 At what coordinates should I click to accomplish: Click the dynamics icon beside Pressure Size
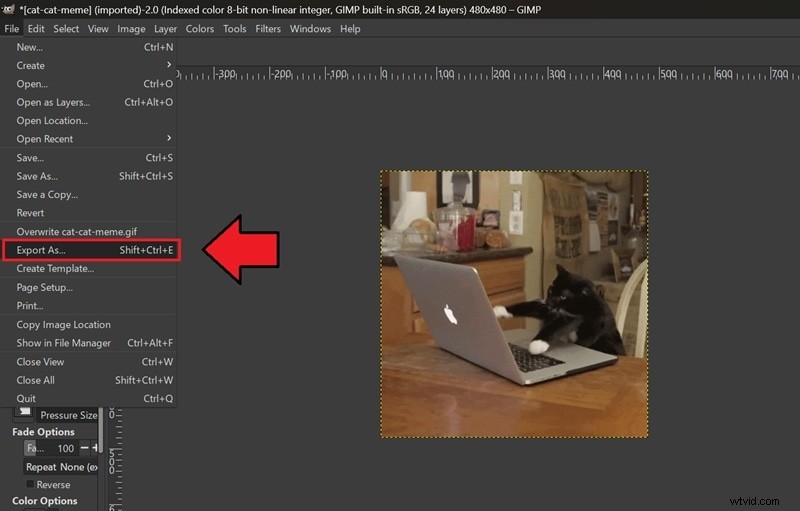(x=23, y=412)
